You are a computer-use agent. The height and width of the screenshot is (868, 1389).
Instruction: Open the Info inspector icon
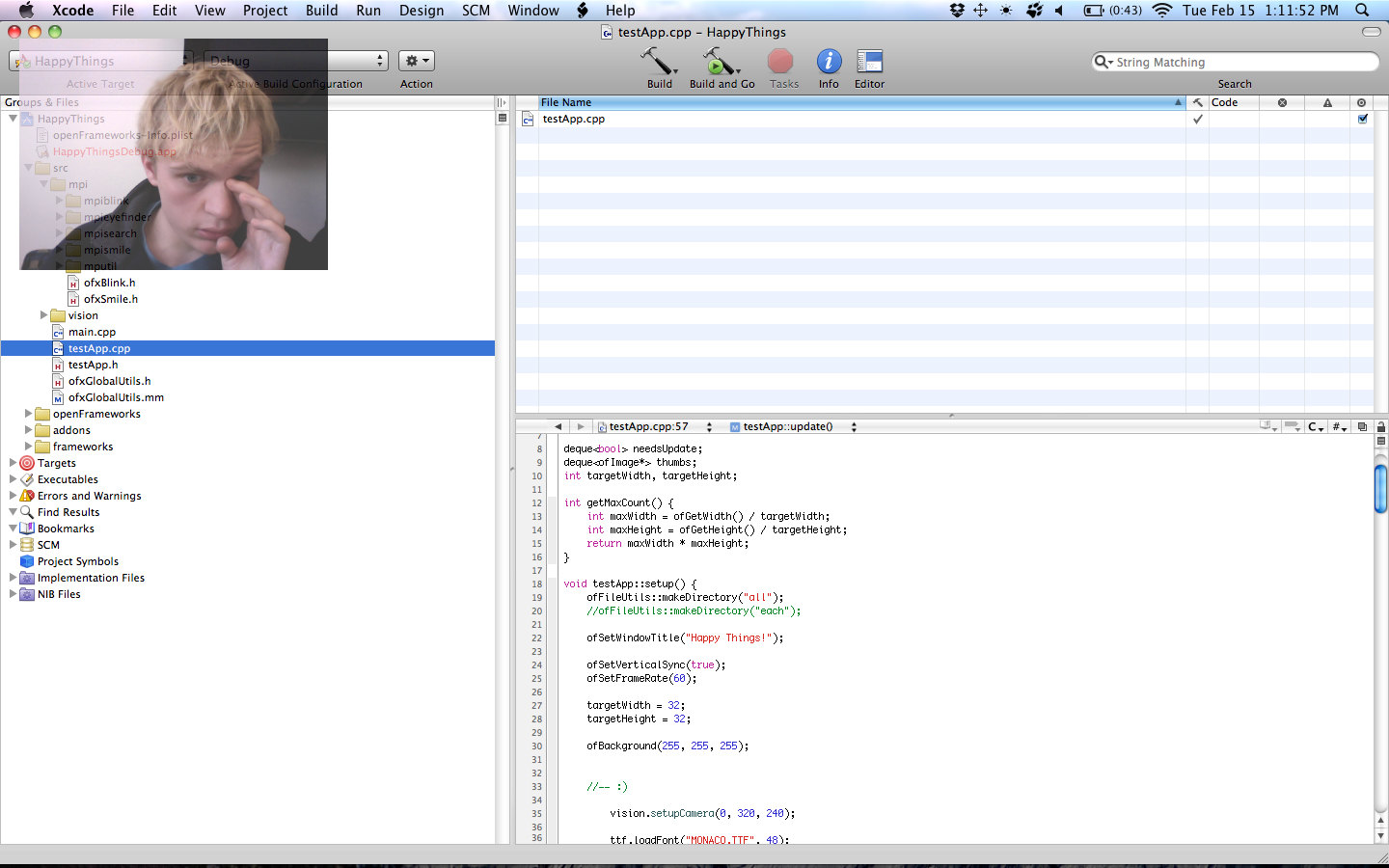tap(829, 63)
